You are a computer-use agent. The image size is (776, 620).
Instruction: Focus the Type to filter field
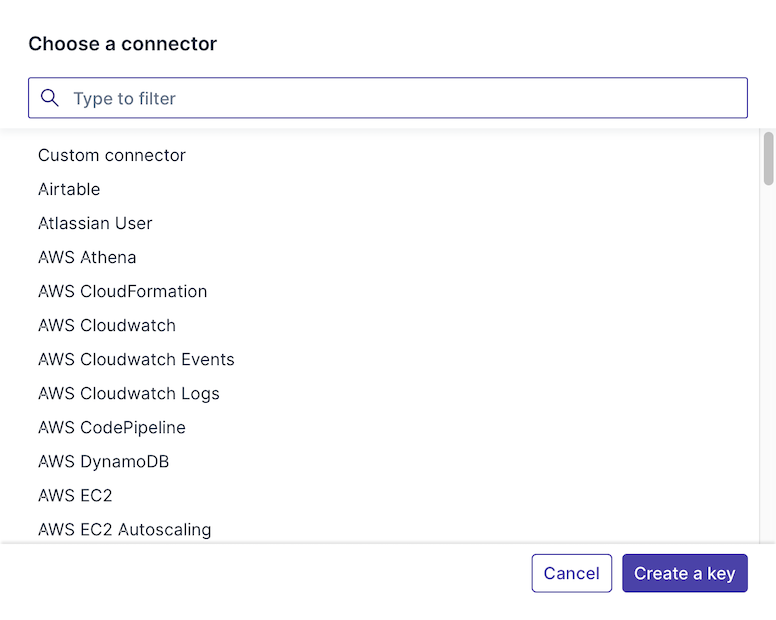[400, 98]
